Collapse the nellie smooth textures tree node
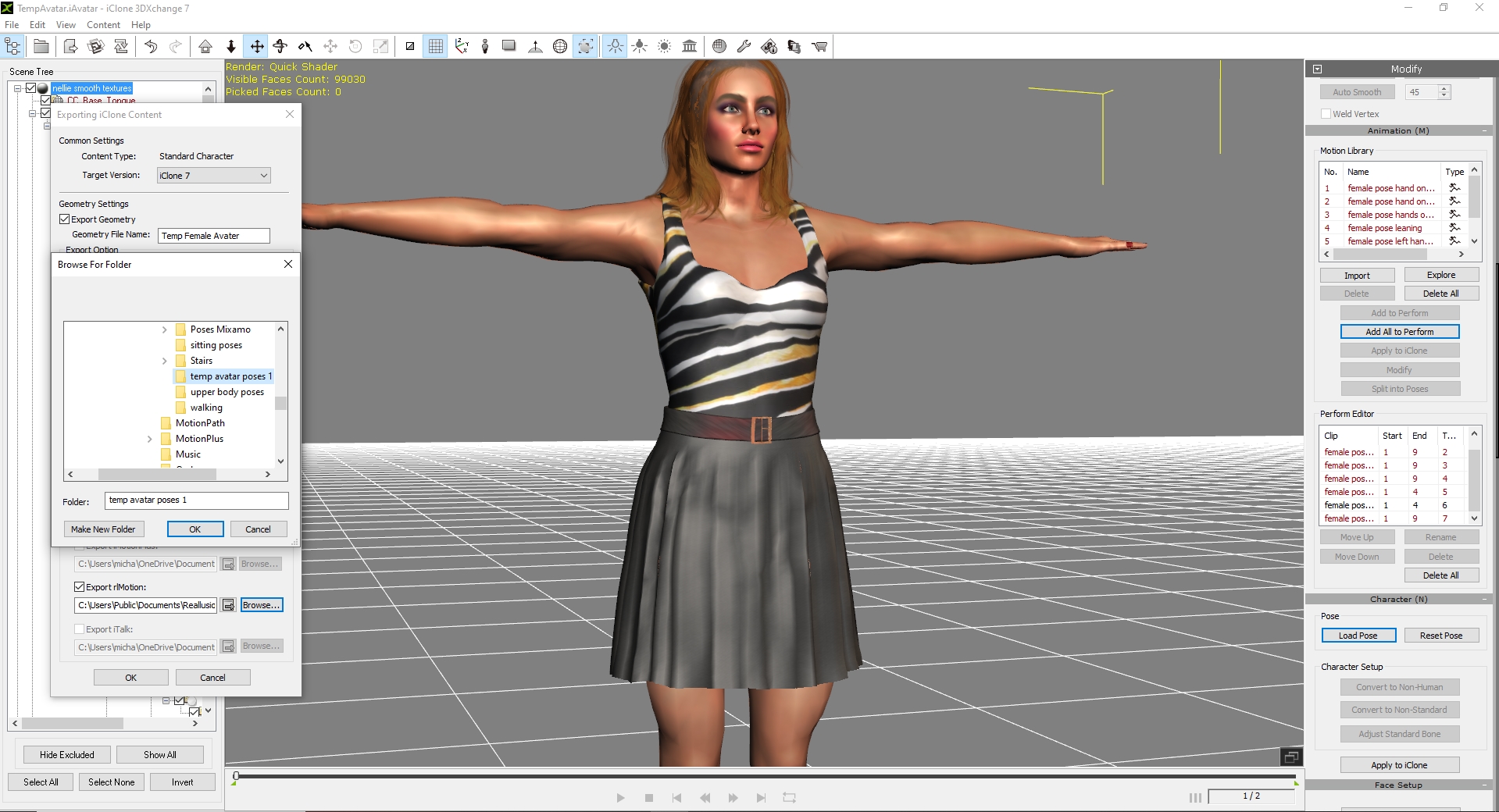1499x812 pixels. click(x=17, y=88)
